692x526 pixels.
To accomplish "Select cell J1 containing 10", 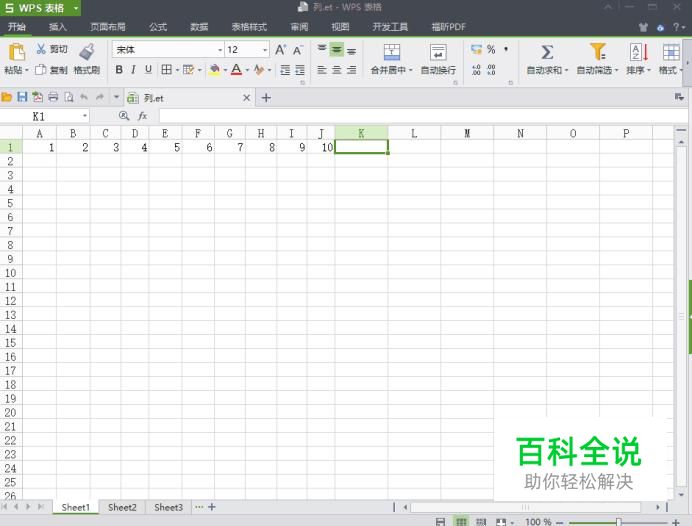I will click(x=321, y=147).
